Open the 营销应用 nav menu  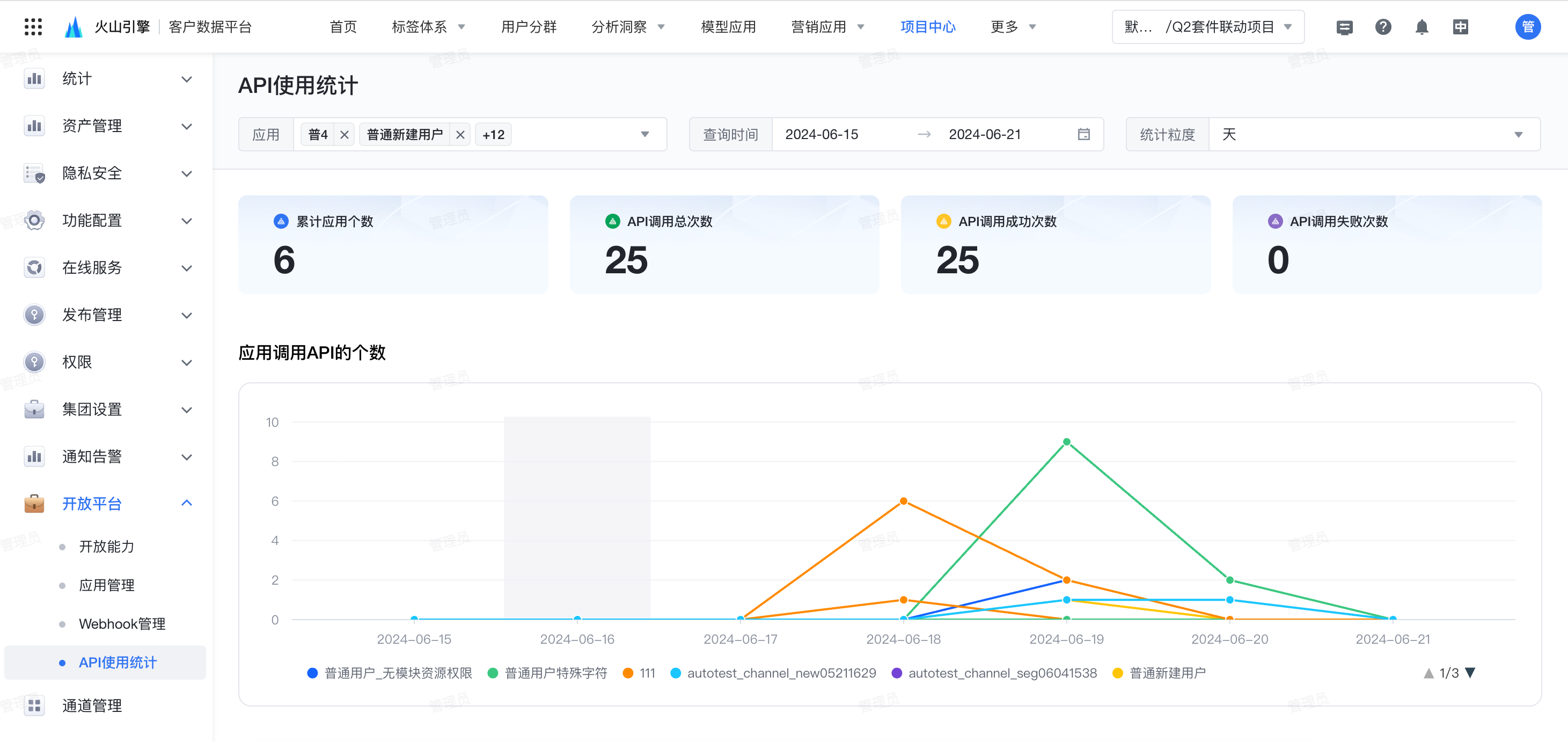coord(827,27)
